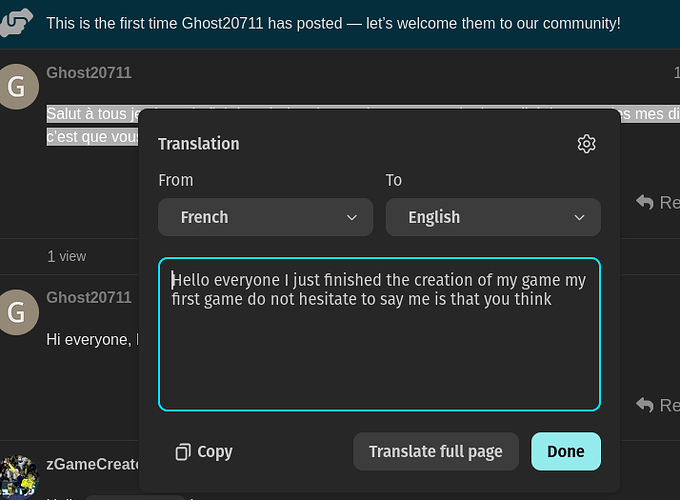
Task: Open zGameCreator username link
Action: point(92,464)
